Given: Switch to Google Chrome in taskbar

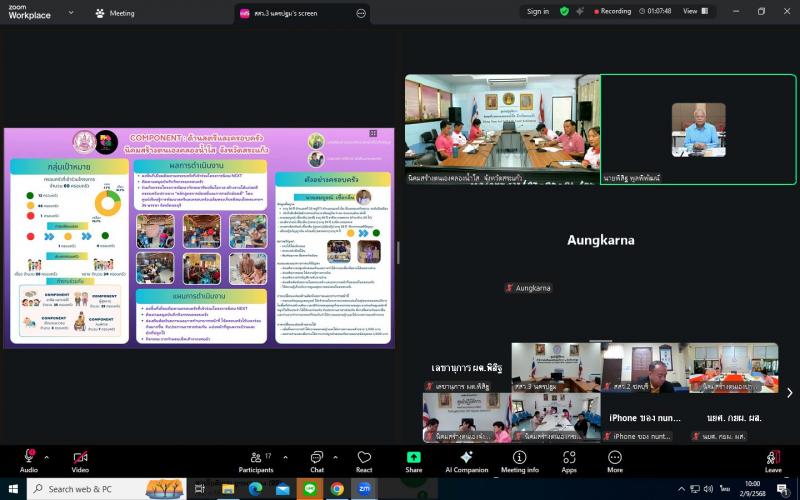Looking at the screenshot, I should click(x=337, y=489).
